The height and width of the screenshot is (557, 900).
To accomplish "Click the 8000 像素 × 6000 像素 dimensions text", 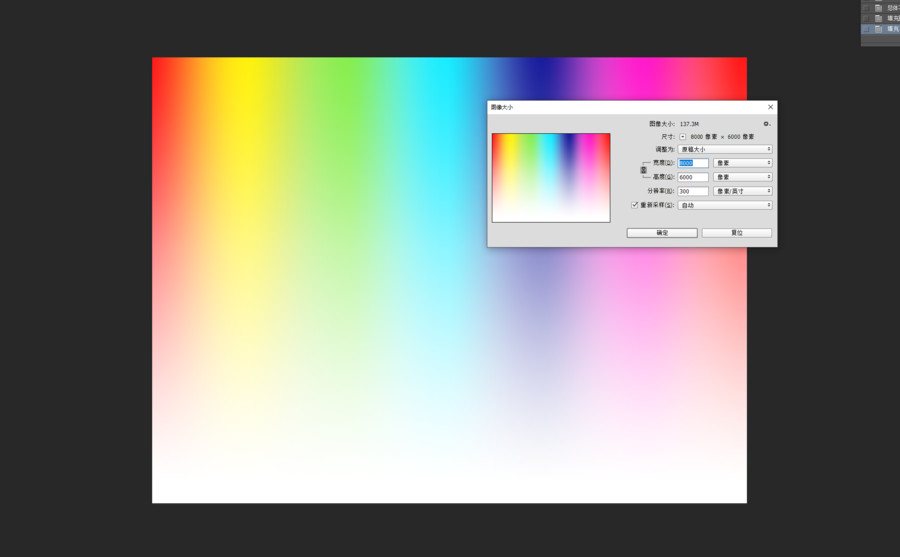I will [x=723, y=137].
